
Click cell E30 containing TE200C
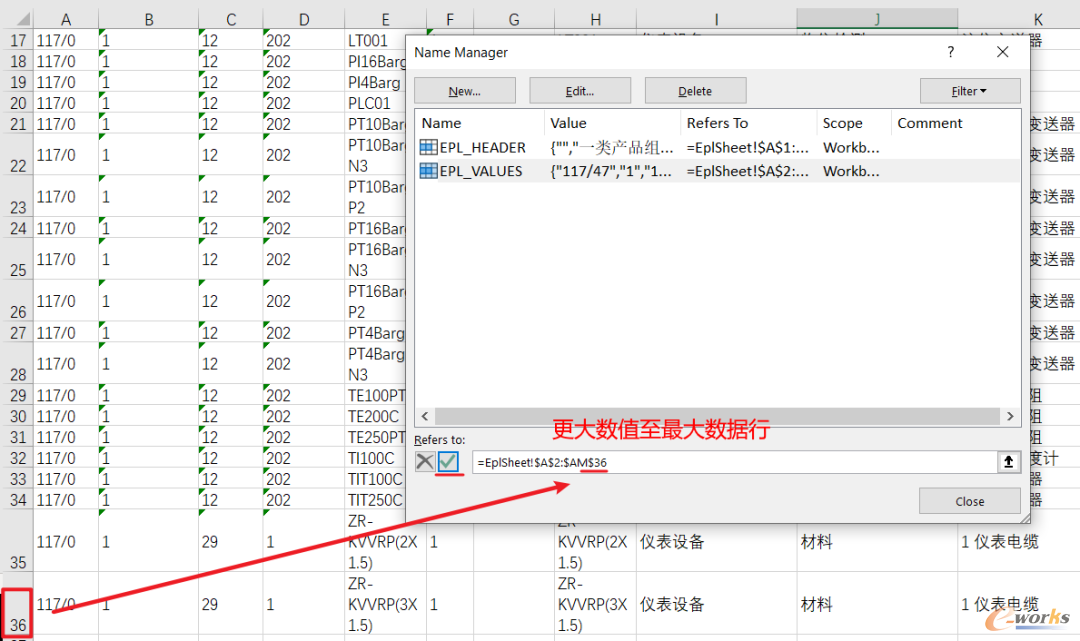(376, 416)
